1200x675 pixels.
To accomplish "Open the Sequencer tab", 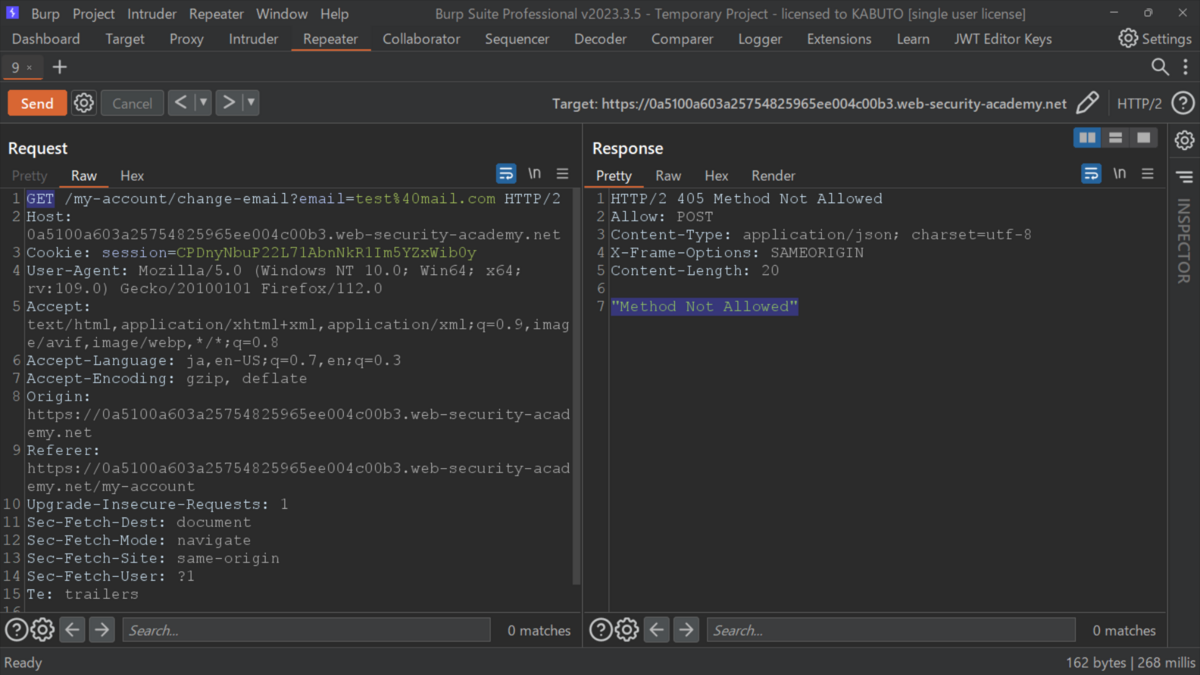I will coord(517,39).
